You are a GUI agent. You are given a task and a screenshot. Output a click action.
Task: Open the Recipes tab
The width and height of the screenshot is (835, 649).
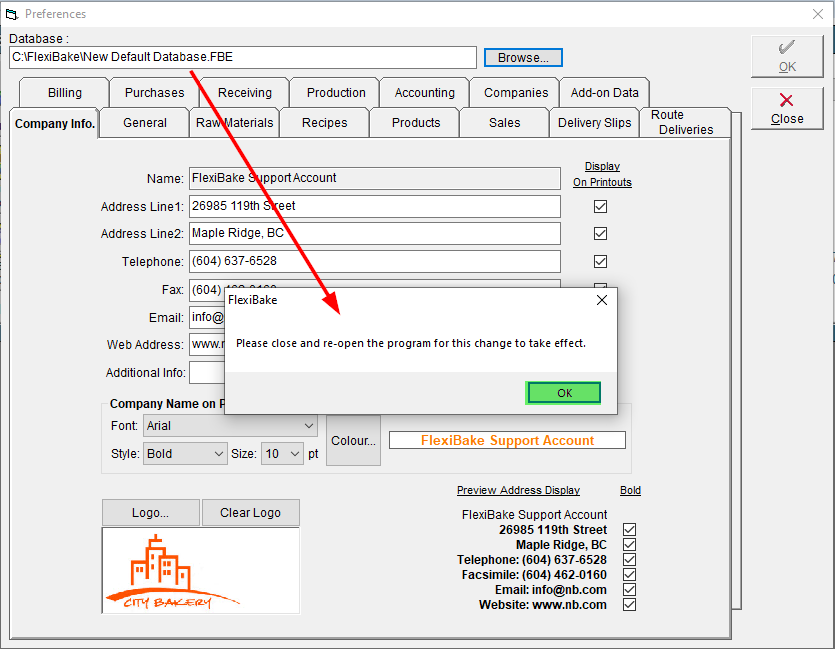(x=324, y=123)
